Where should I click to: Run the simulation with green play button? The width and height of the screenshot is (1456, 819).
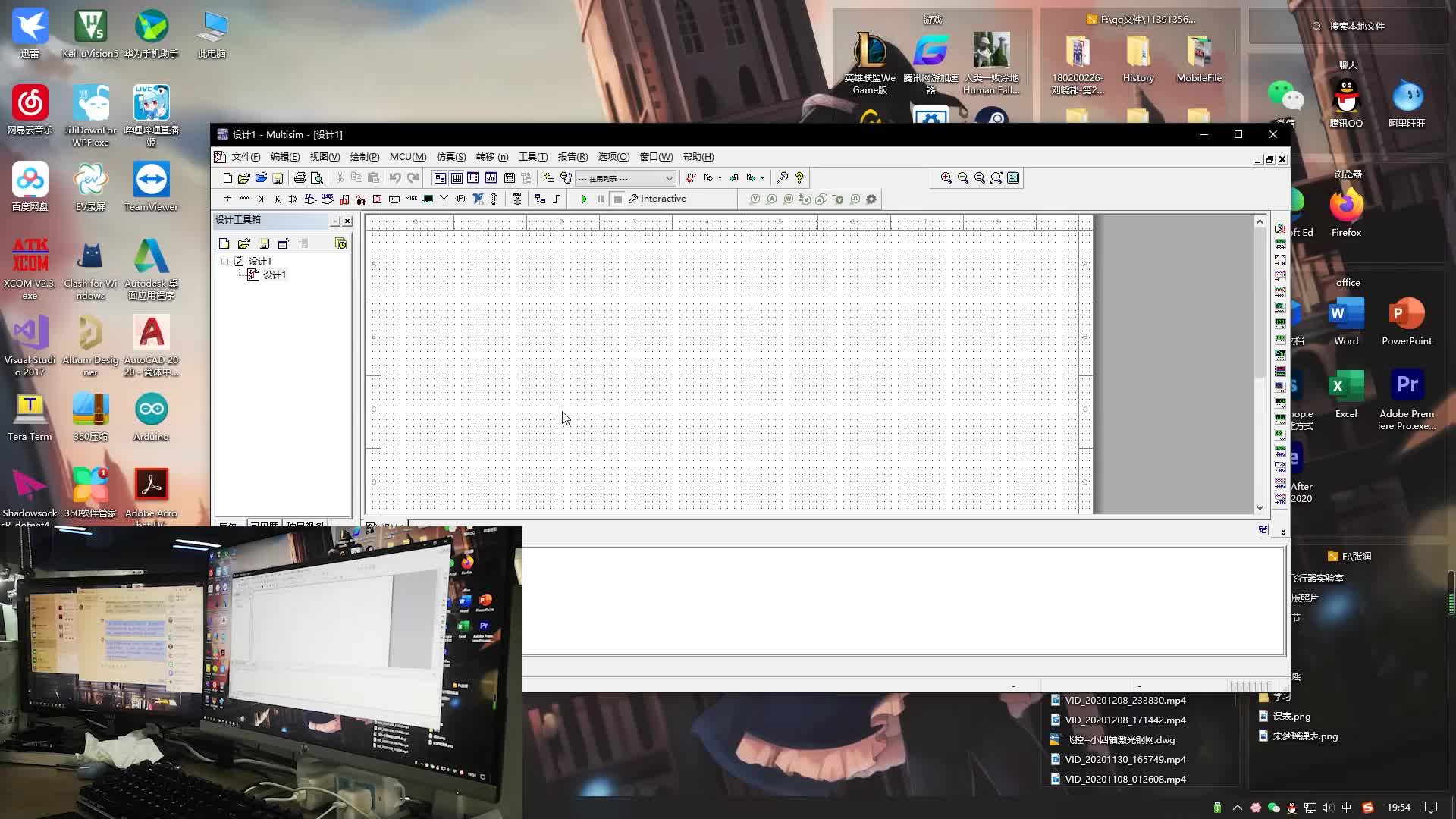pos(583,199)
